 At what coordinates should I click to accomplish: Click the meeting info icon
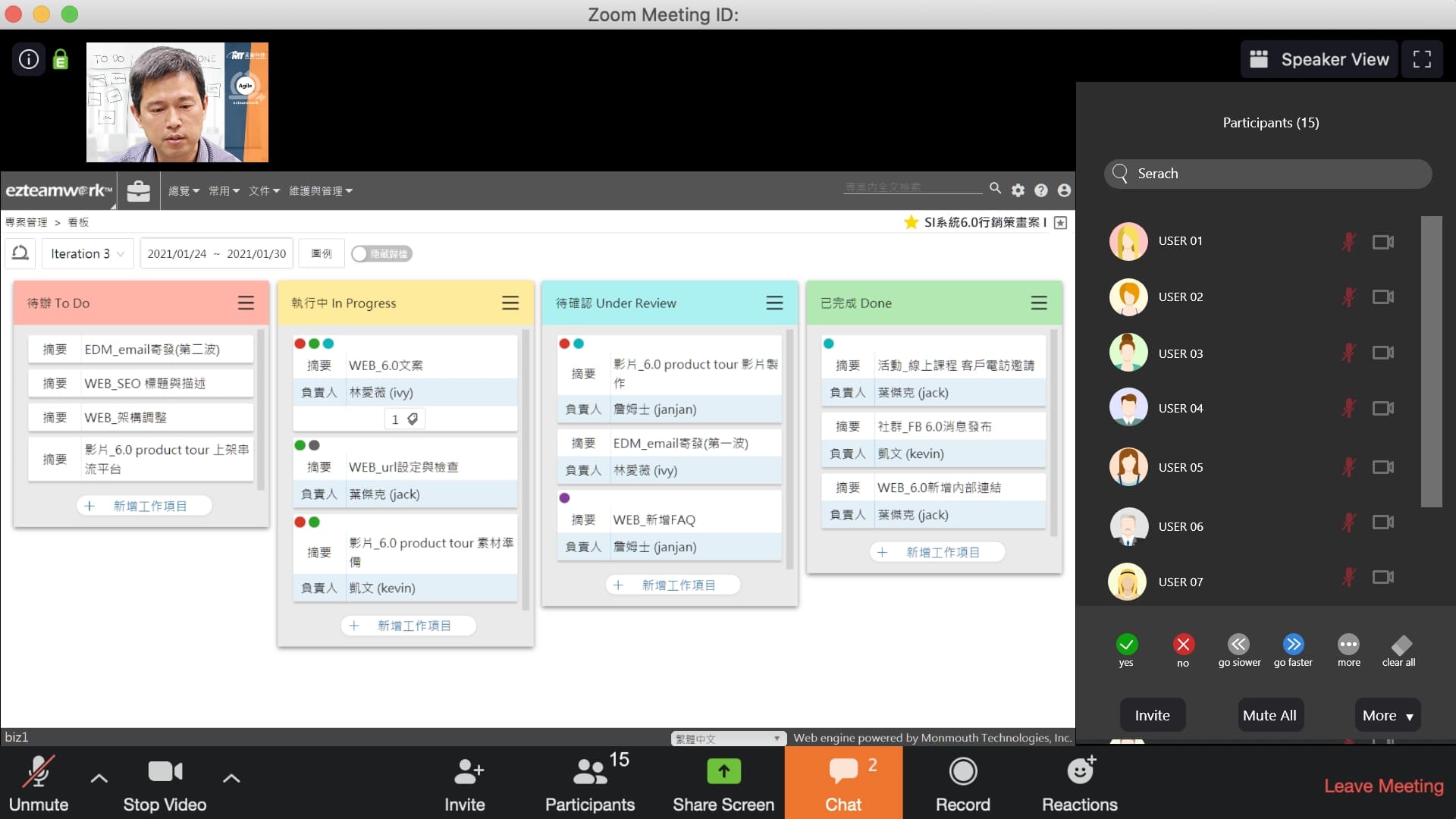click(29, 59)
